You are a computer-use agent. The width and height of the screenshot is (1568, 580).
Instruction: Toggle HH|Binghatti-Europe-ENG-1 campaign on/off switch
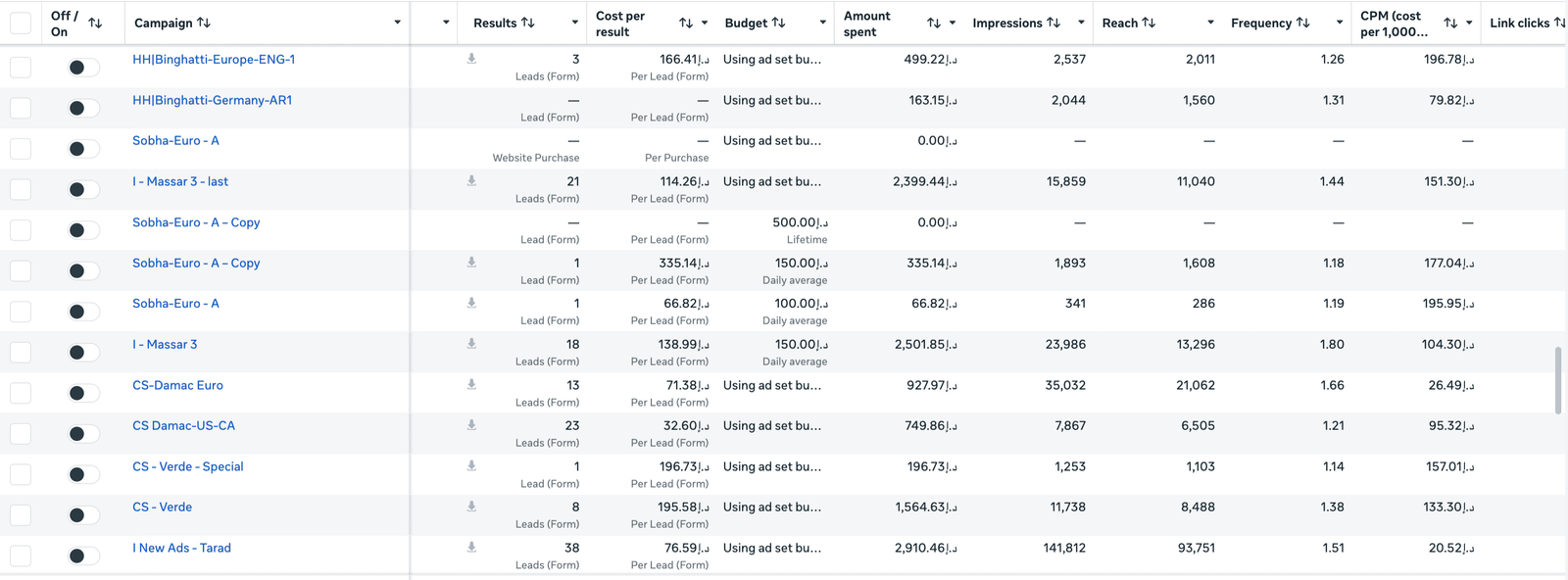tap(83, 68)
